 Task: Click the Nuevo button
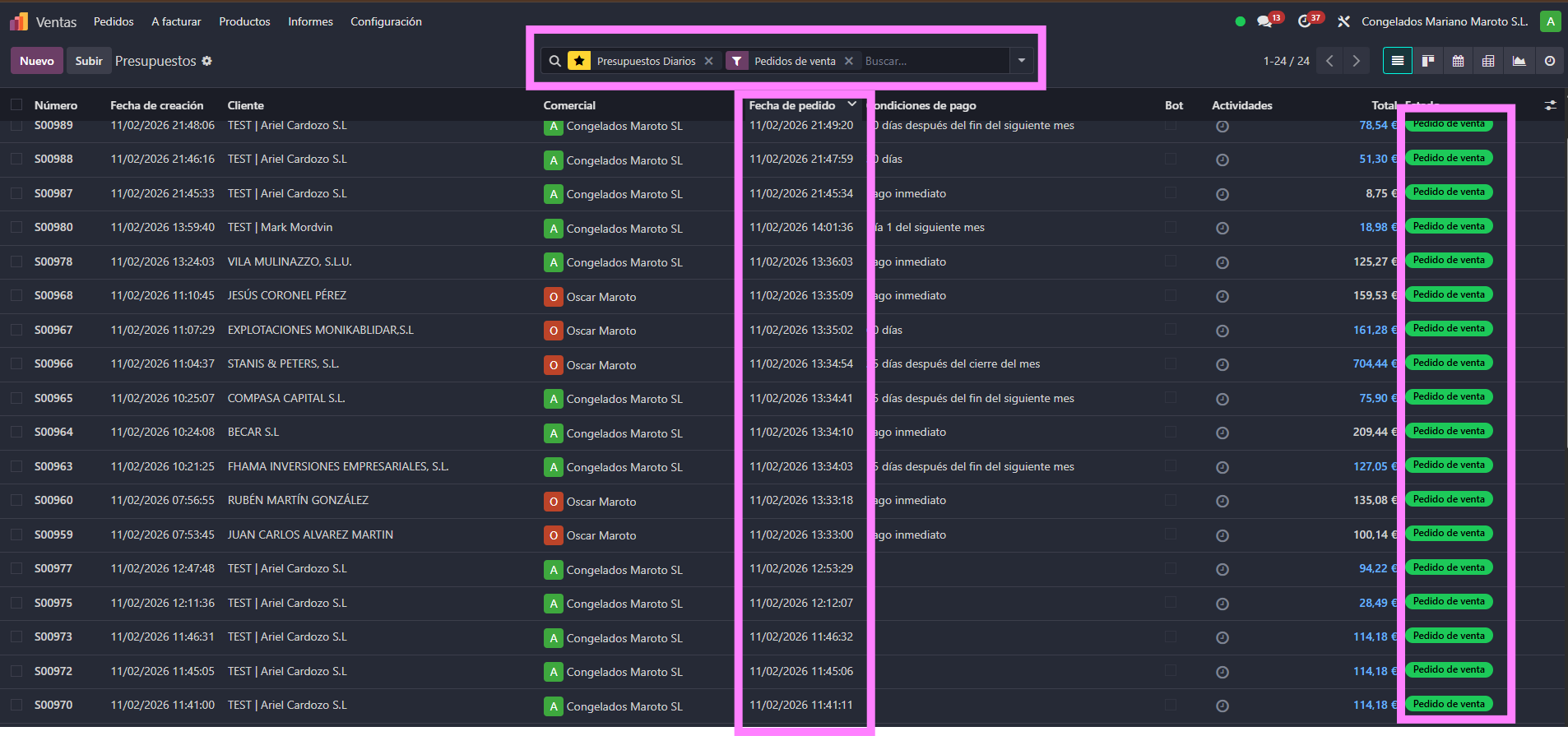click(x=37, y=61)
